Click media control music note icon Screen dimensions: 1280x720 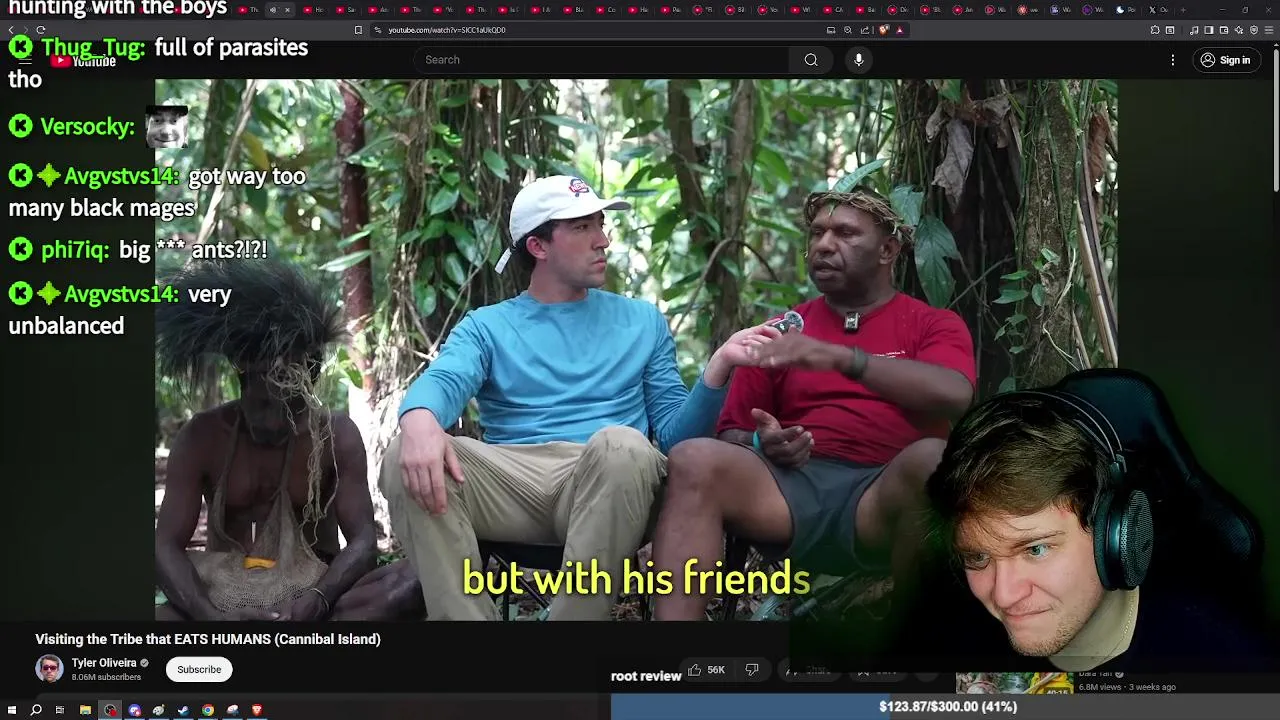pyautogui.click(x=1194, y=30)
